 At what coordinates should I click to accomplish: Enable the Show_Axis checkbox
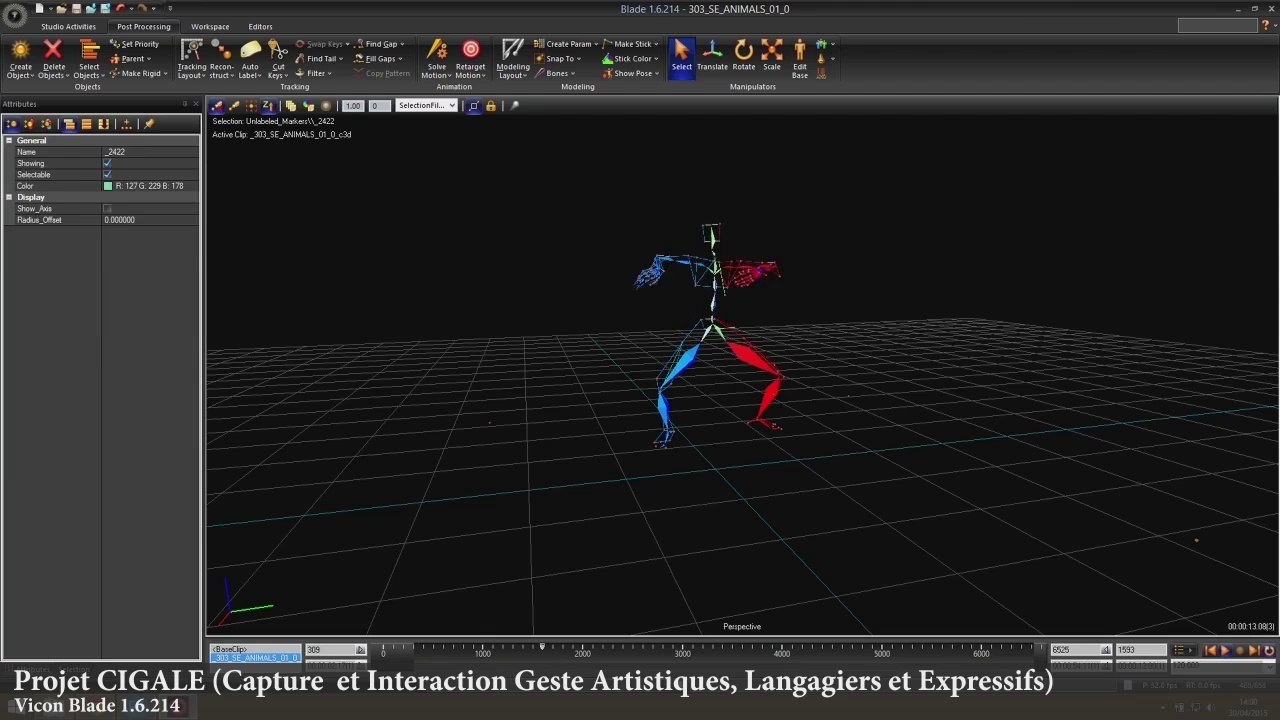[x=107, y=208]
